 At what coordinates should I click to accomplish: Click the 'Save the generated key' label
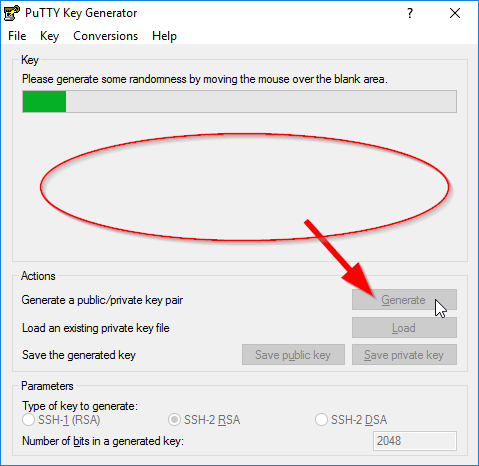[x=79, y=355]
